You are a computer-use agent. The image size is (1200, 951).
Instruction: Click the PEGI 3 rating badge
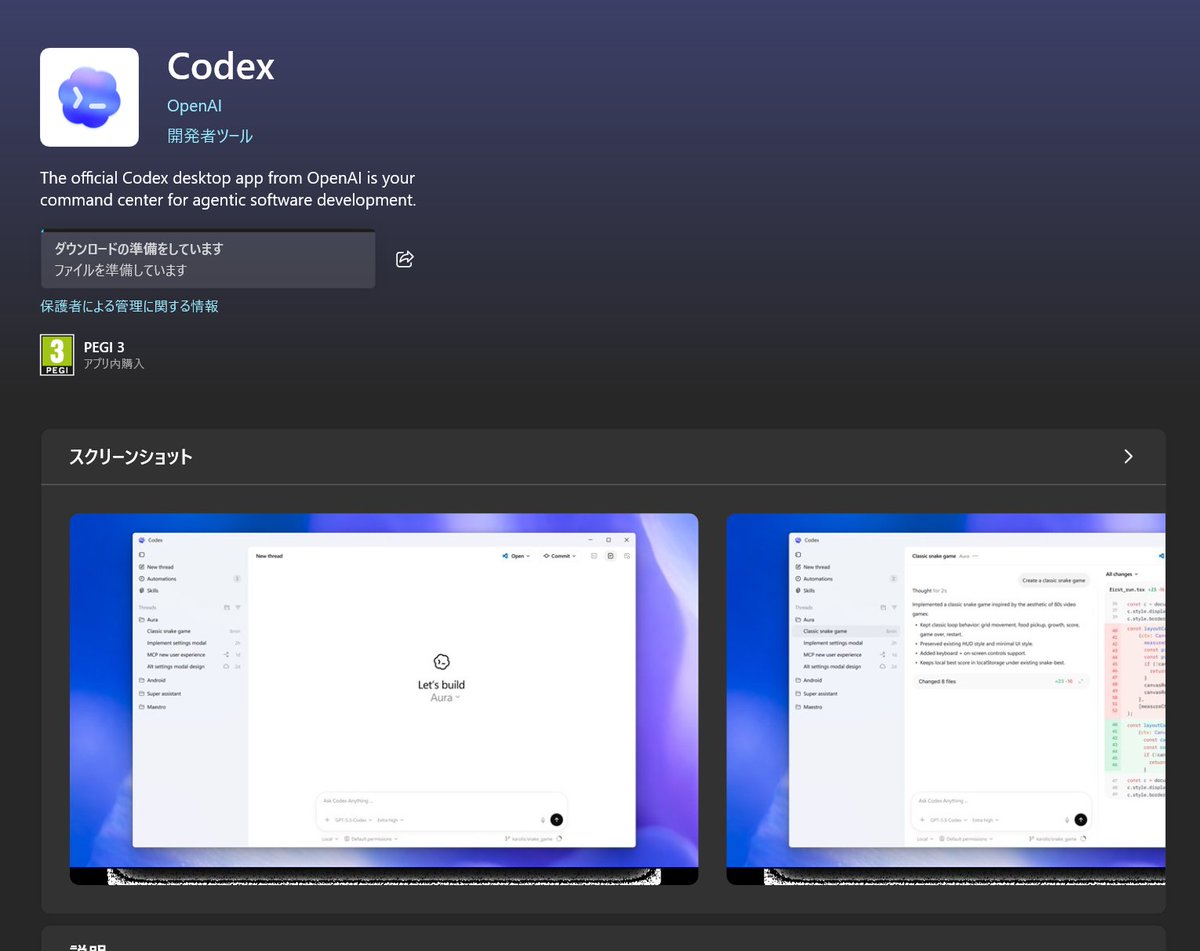click(x=57, y=354)
